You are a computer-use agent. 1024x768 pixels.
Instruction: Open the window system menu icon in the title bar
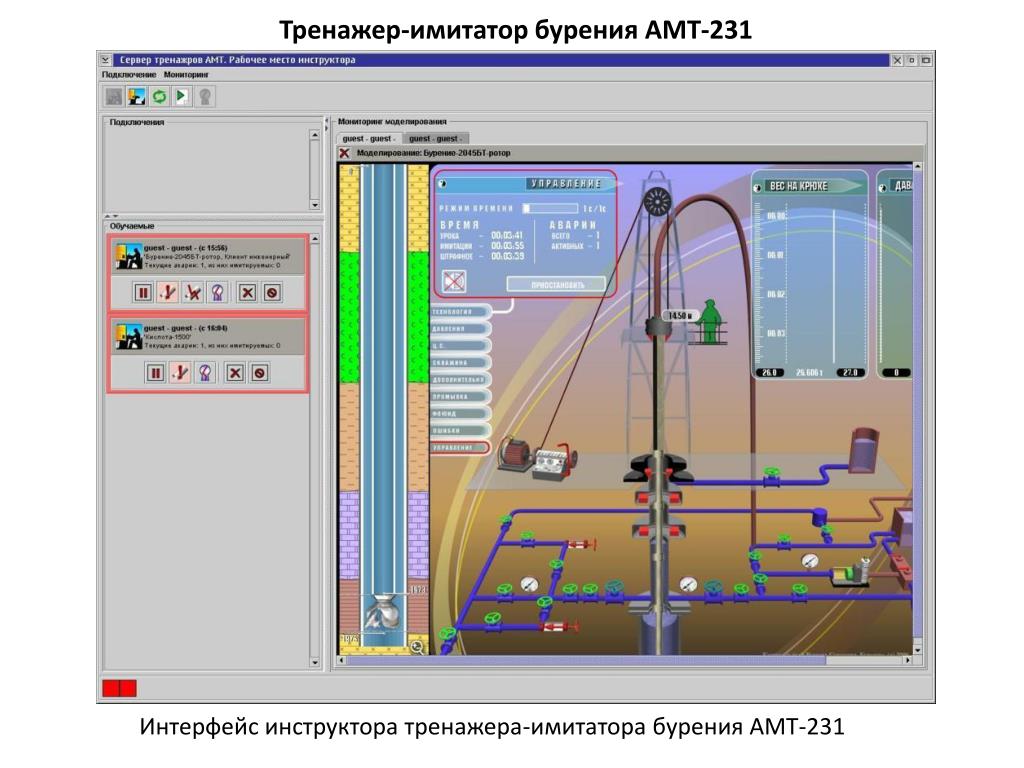click(105, 60)
